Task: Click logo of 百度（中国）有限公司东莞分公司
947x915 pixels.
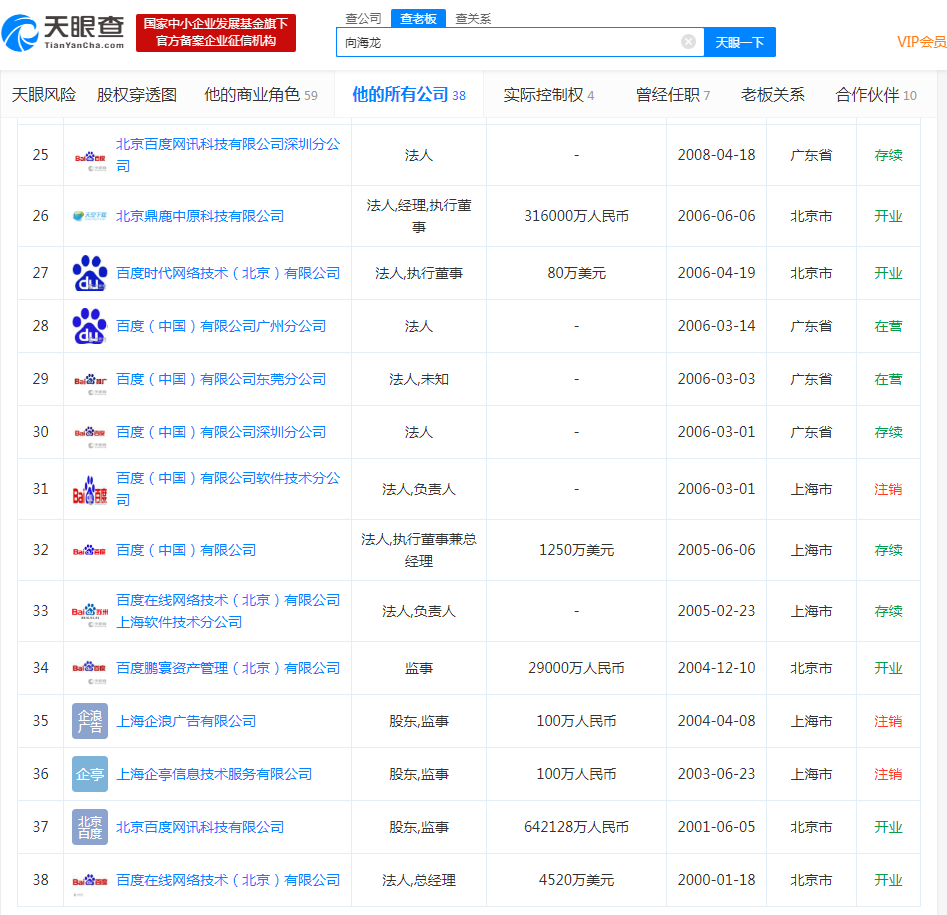Action: tap(90, 385)
